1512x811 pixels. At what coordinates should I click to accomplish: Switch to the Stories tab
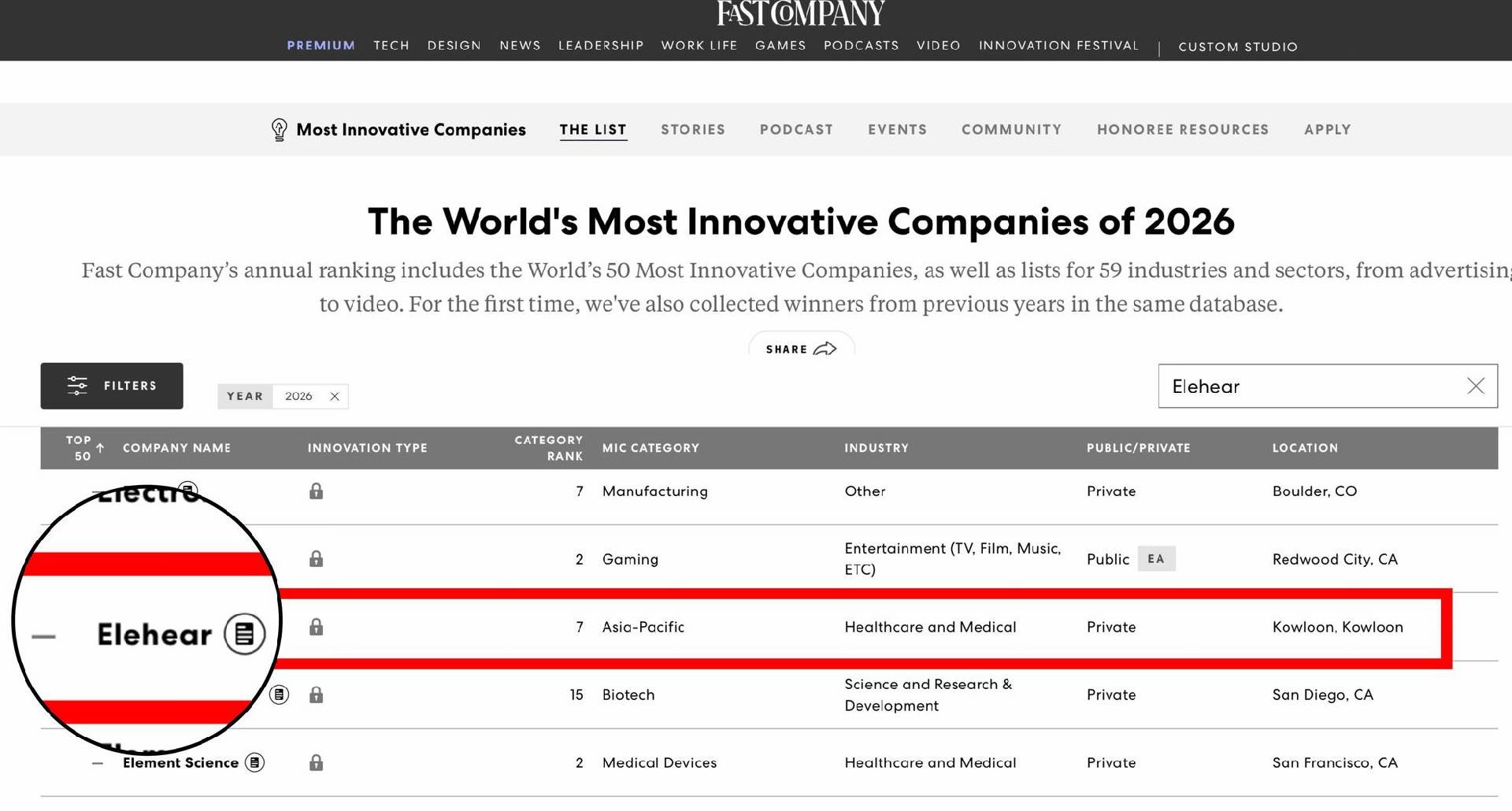[692, 129]
